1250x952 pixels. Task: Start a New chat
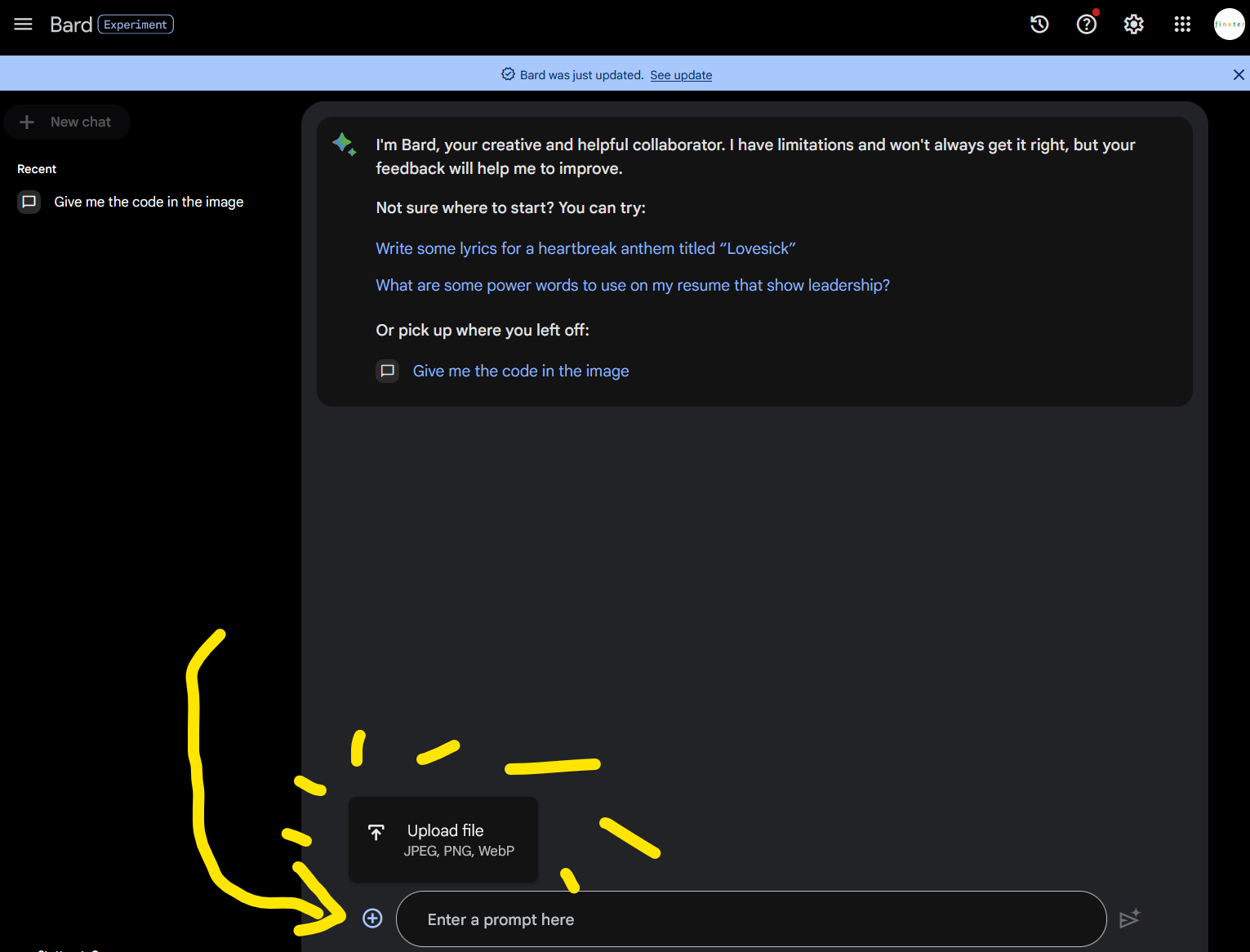67,122
